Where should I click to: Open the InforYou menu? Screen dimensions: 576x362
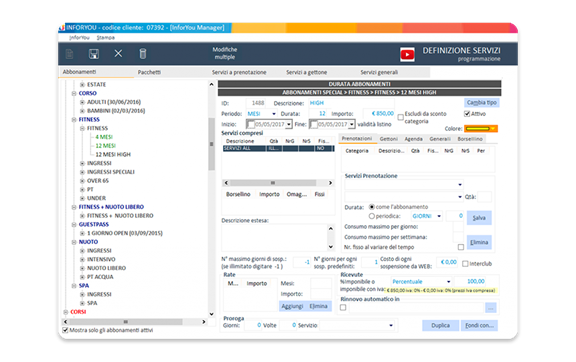[79, 37]
